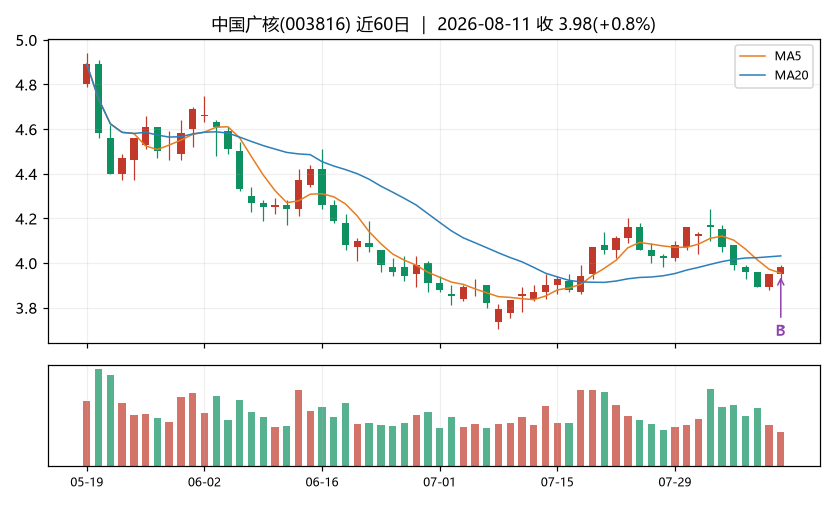Select the tall green candlestick right after 05-19
Image resolution: width=836 pixels, height=506 pixels.
tap(99, 99)
